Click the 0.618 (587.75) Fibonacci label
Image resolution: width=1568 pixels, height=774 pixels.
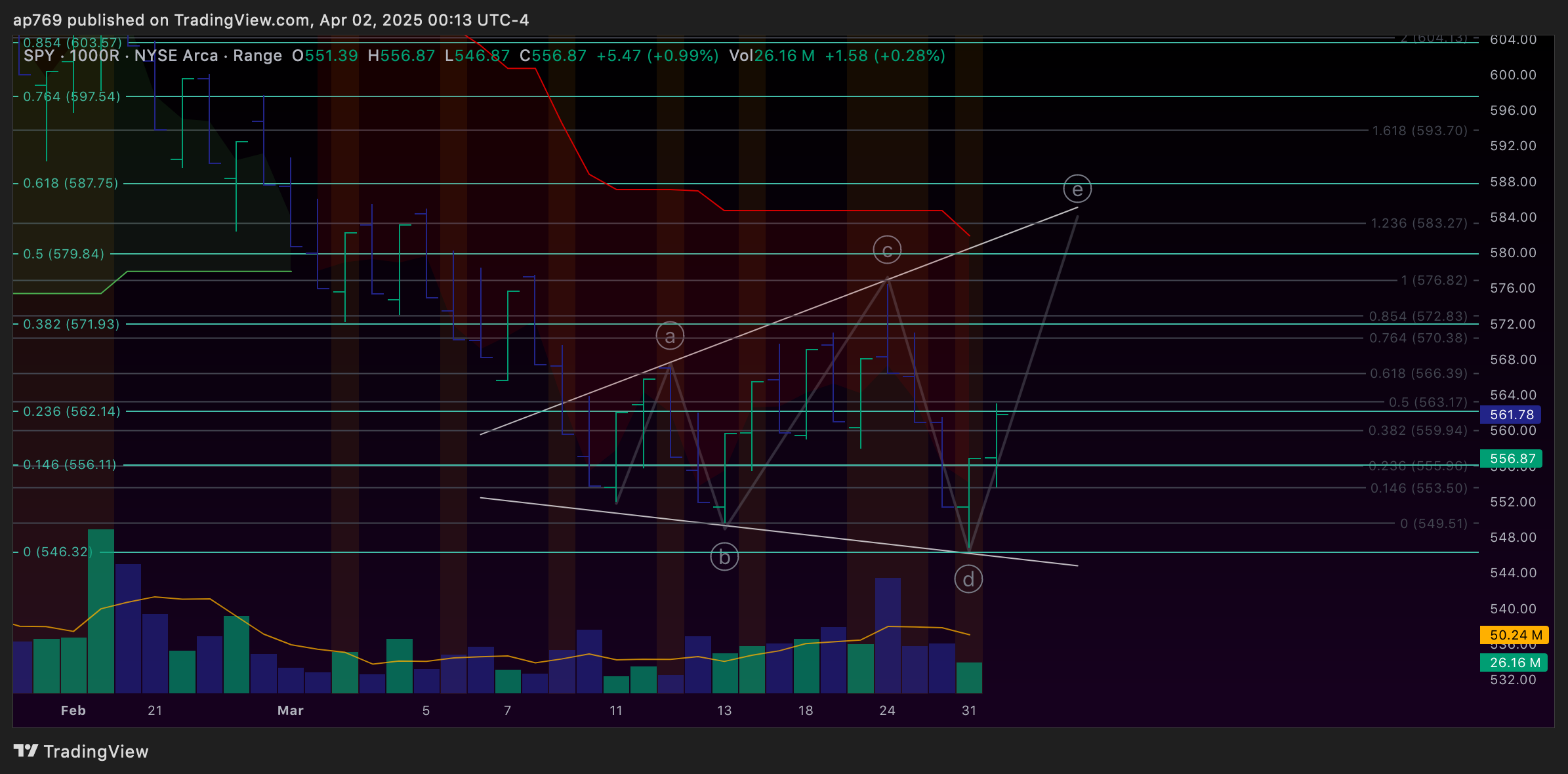point(71,183)
